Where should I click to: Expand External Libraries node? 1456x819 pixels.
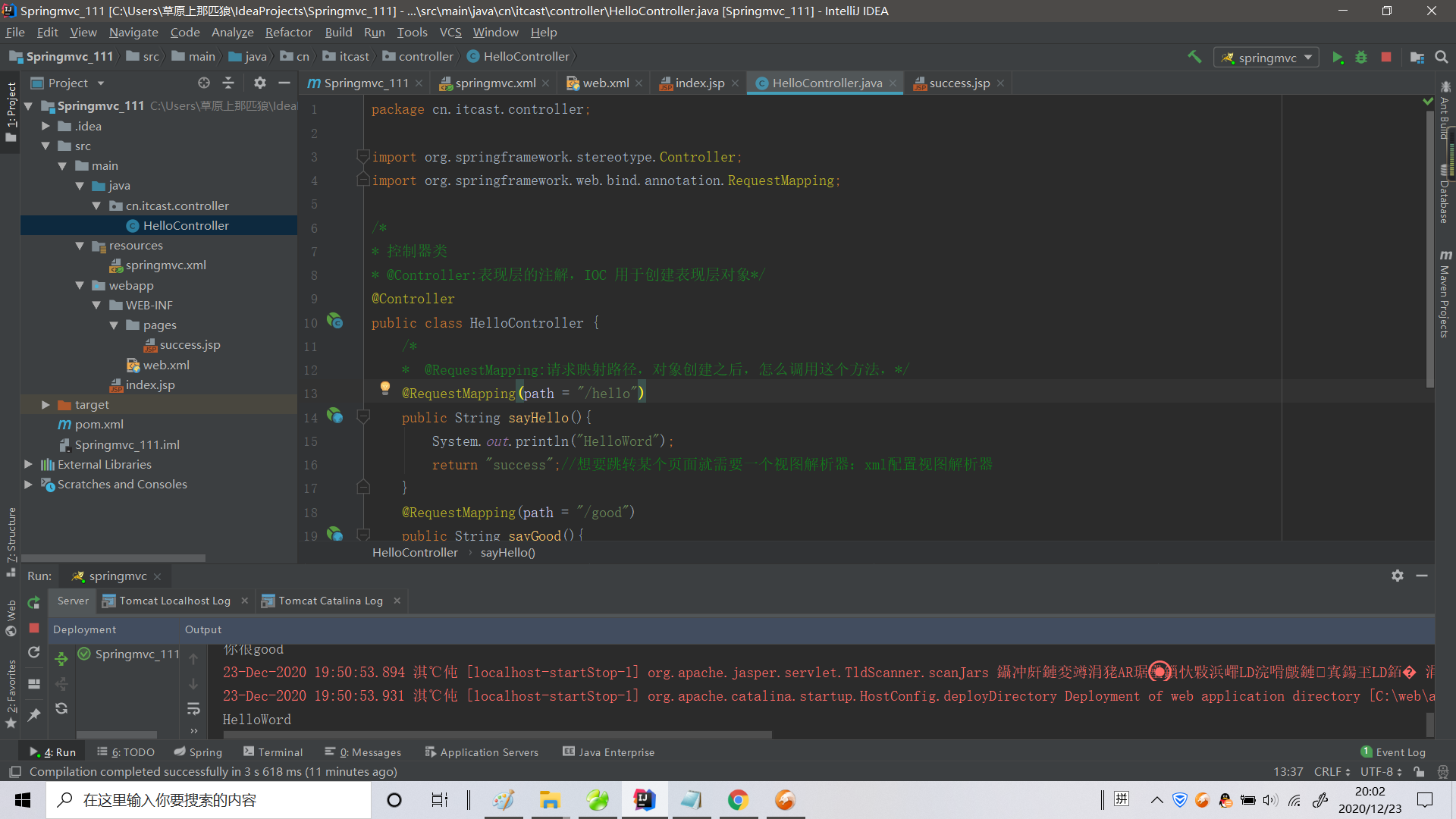tap(28, 464)
